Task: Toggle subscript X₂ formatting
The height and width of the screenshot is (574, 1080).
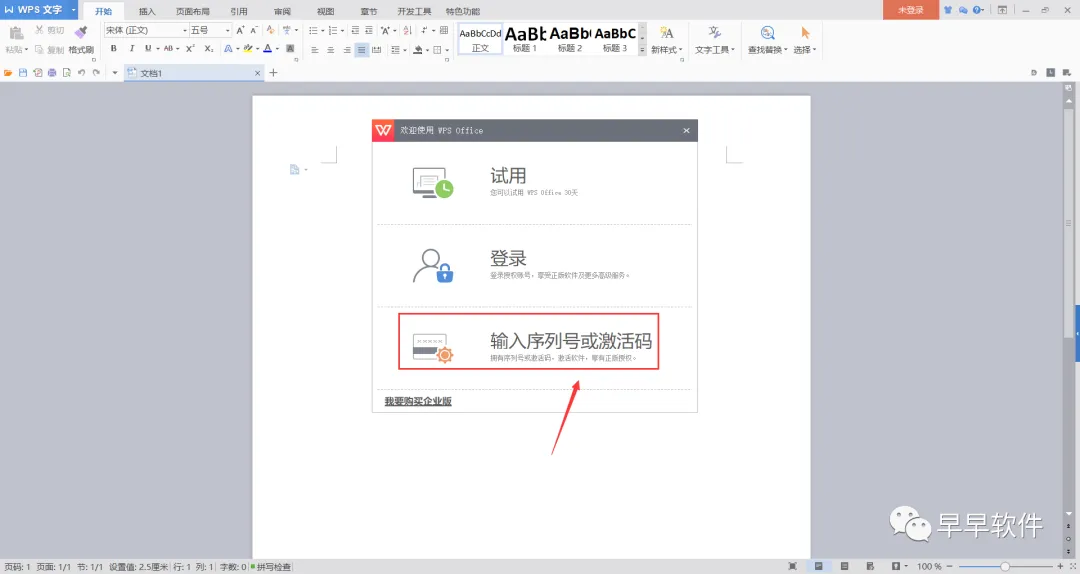Action: coord(209,49)
